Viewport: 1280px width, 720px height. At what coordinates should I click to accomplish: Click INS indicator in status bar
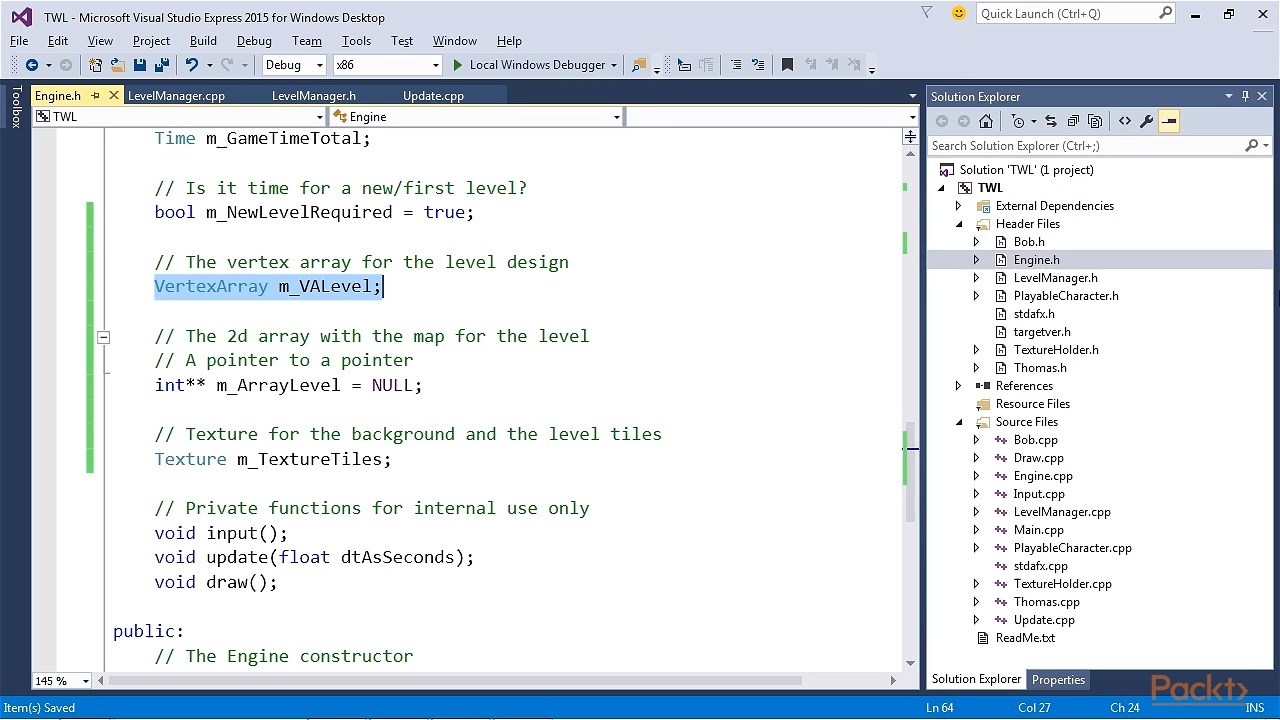[1254, 708]
